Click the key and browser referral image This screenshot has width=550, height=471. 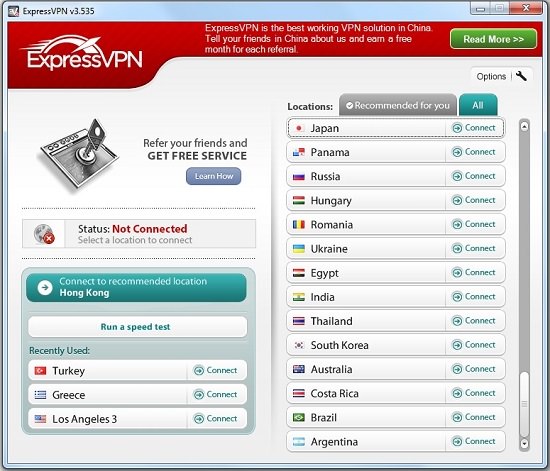(x=79, y=157)
